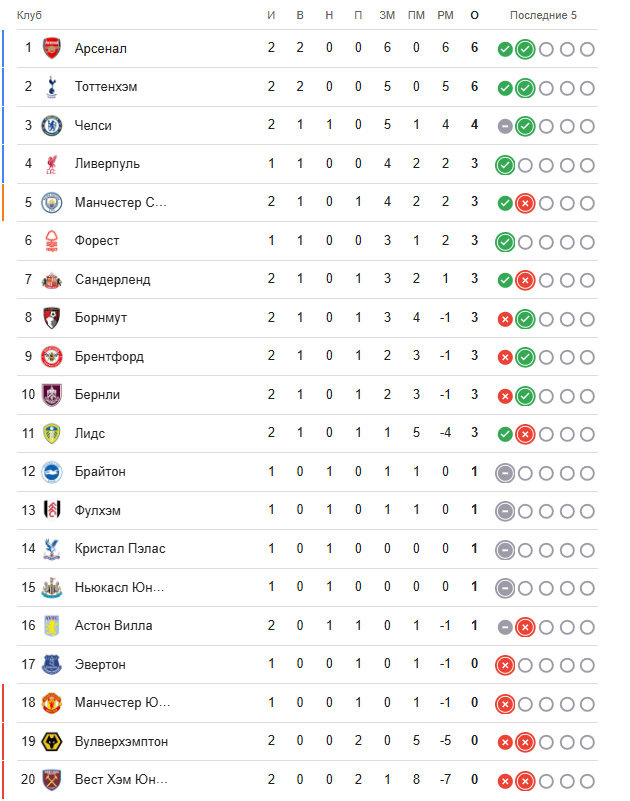Click the Arsenal club crest
The height and width of the screenshot is (801, 630).
tap(51, 48)
